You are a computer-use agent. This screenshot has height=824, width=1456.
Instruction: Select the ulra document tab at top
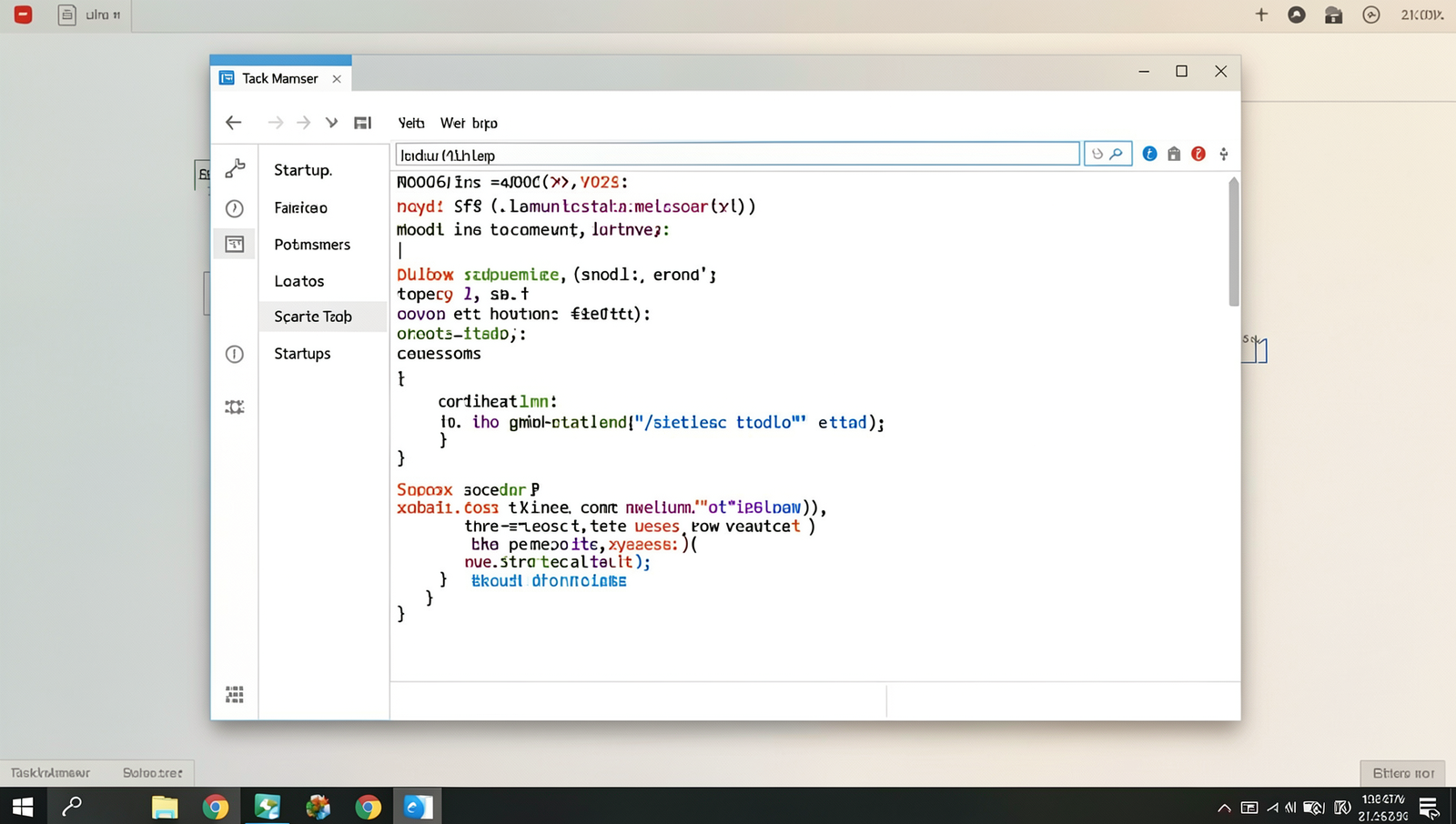pyautogui.click(x=90, y=15)
